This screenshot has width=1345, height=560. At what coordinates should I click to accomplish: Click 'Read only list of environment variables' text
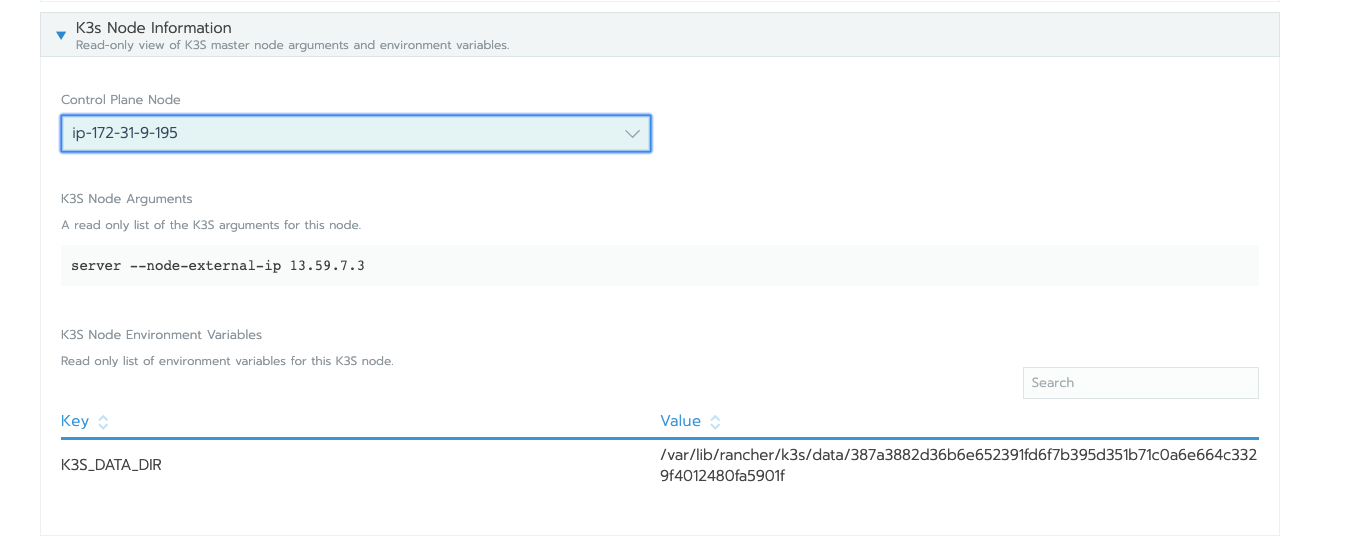[x=227, y=361]
